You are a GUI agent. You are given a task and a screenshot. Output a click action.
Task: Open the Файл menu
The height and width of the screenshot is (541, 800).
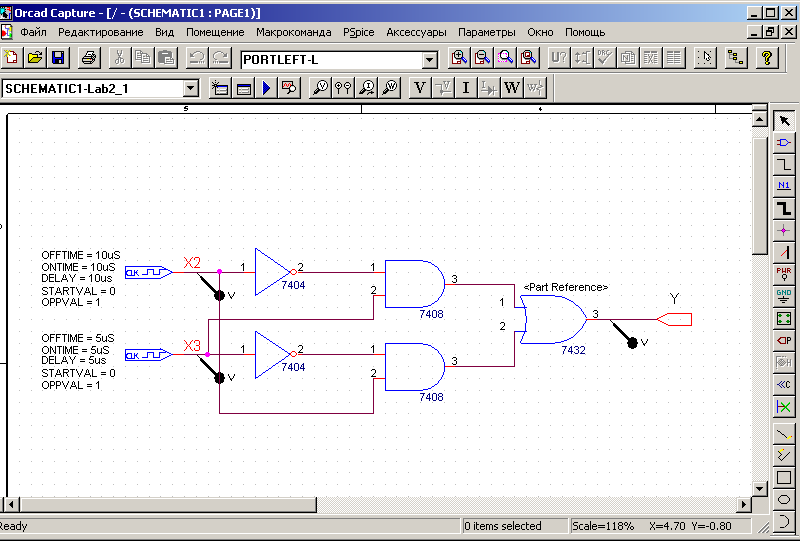click(x=33, y=32)
